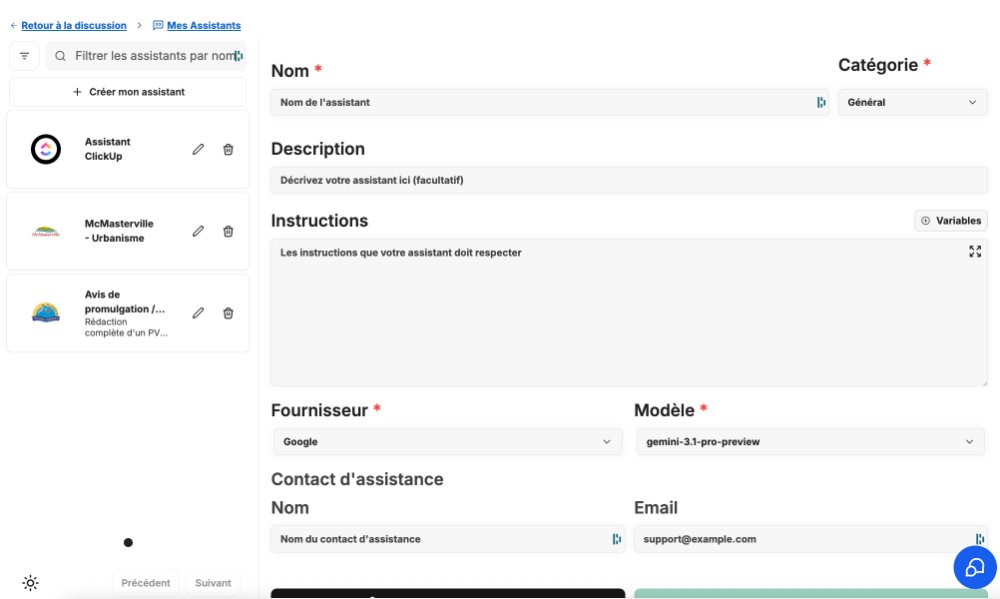Toggle the light/dark theme sun icon

(x=30, y=583)
